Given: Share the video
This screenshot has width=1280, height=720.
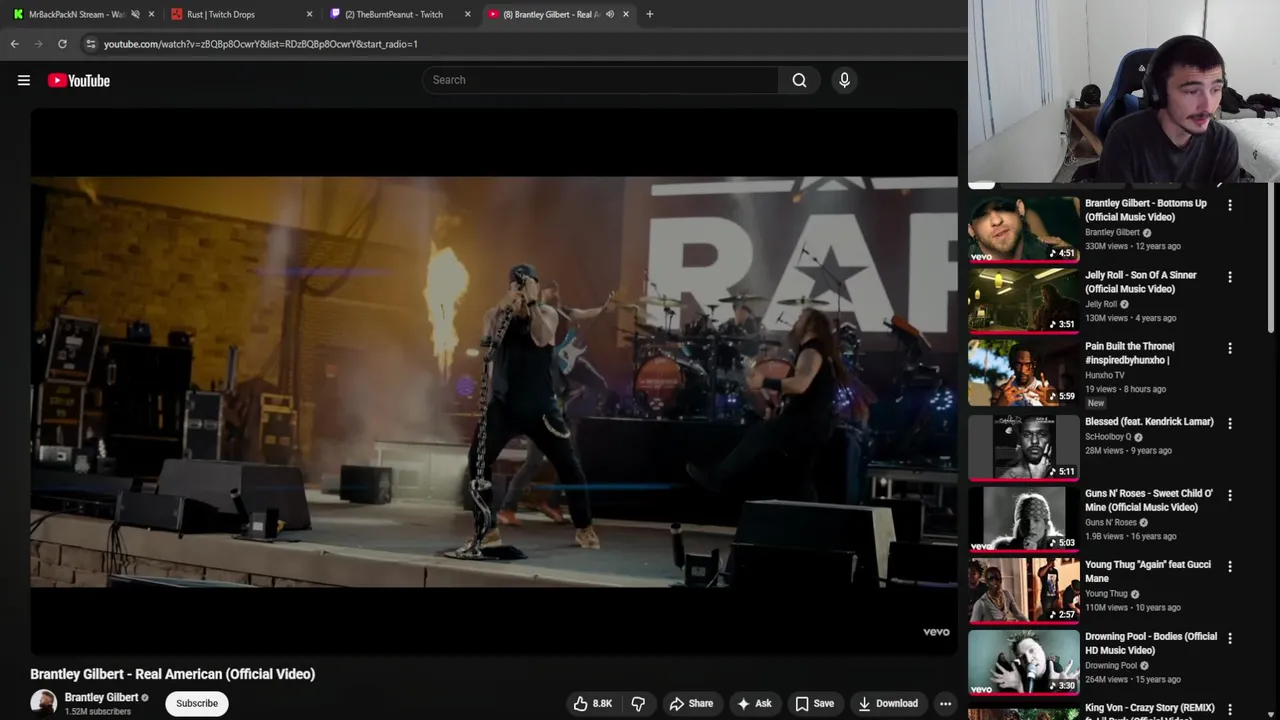Looking at the screenshot, I should click(691, 704).
